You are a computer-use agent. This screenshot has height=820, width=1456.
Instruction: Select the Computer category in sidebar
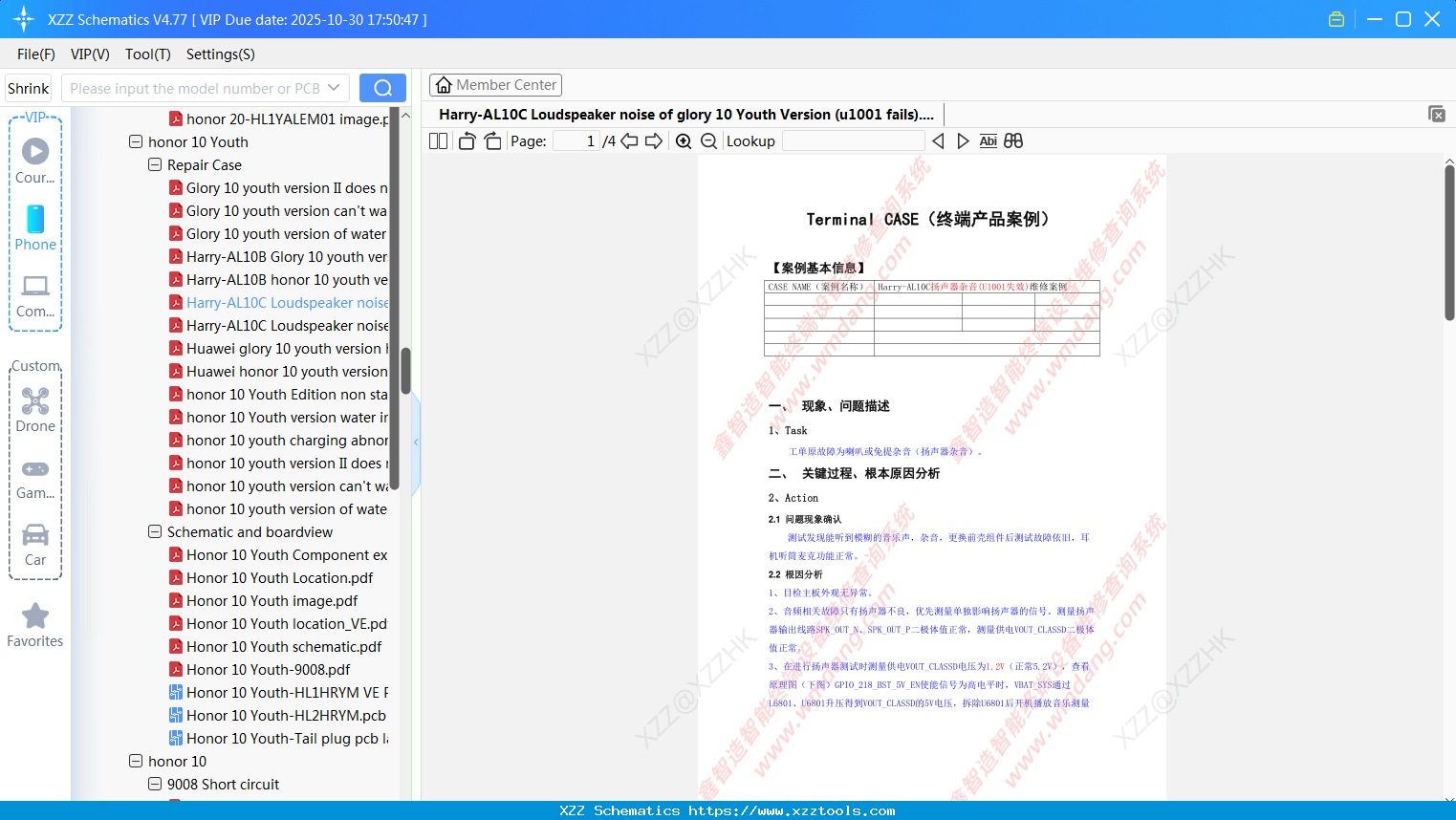(x=35, y=296)
